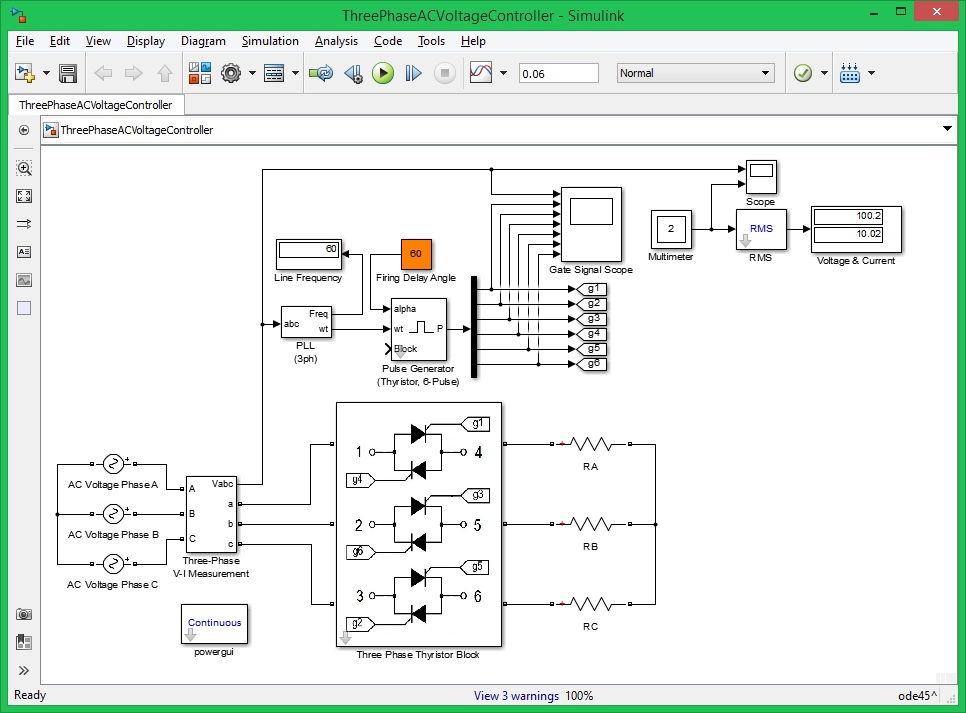This screenshot has width=966, height=713.
Task: Click the Build Model icon
Action: coord(850,73)
